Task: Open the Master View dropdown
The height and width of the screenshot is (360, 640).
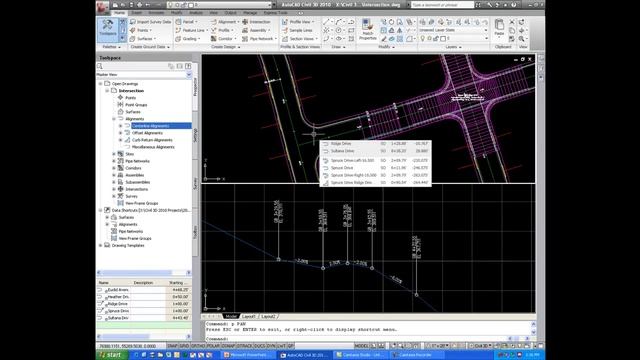Action: pyautogui.click(x=189, y=75)
